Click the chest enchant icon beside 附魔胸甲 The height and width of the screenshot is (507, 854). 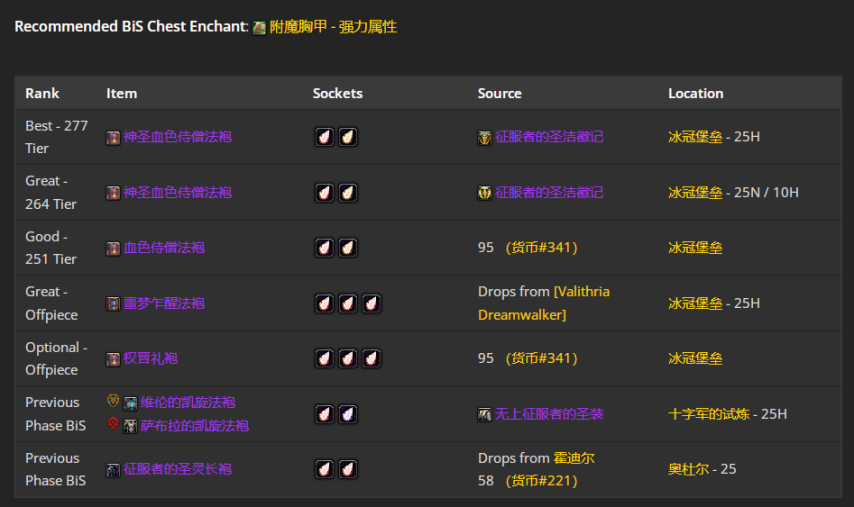click(259, 28)
